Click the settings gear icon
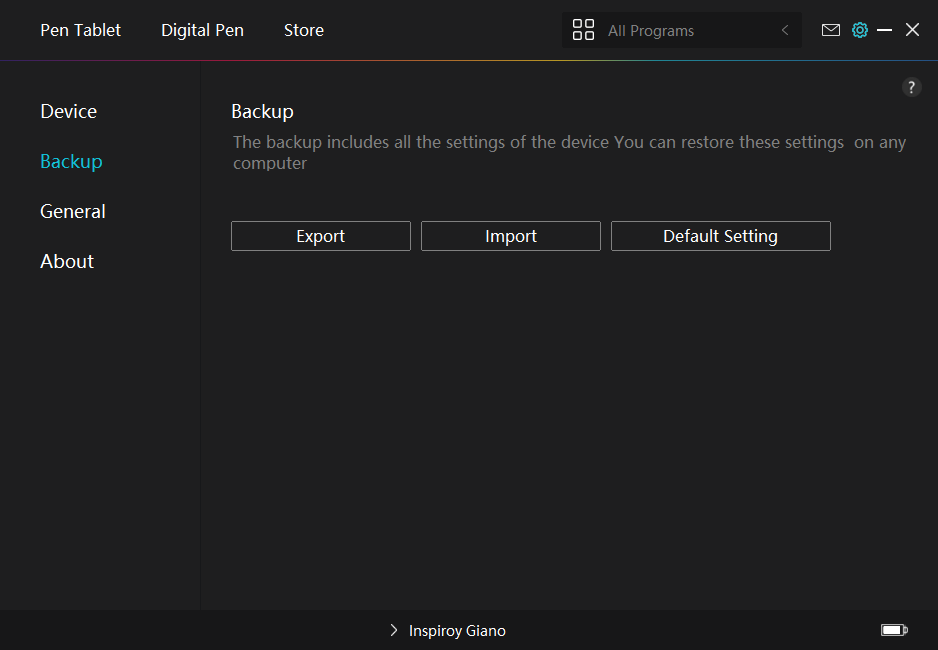 pos(859,30)
